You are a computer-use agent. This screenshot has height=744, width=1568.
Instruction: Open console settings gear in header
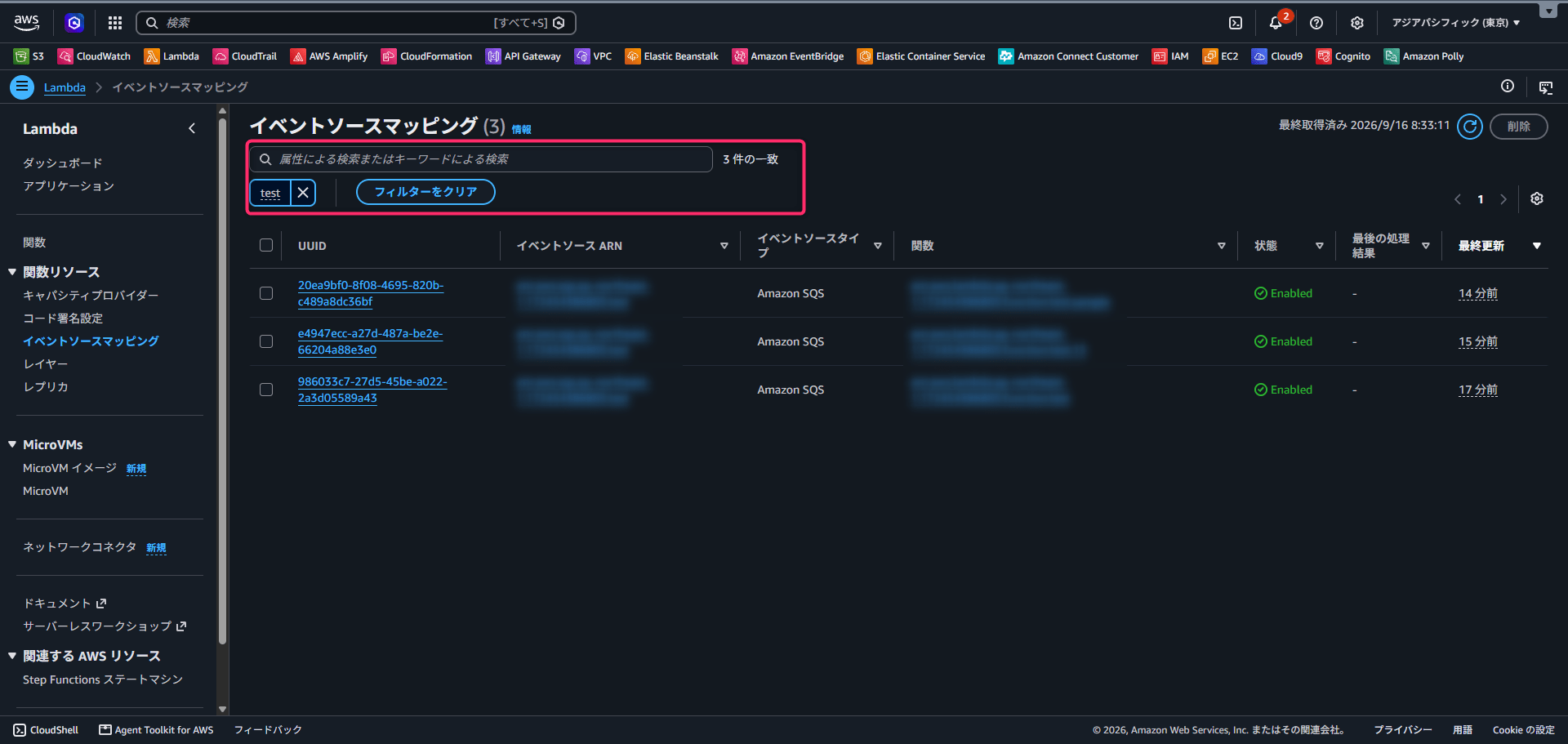[x=1357, y=23]
